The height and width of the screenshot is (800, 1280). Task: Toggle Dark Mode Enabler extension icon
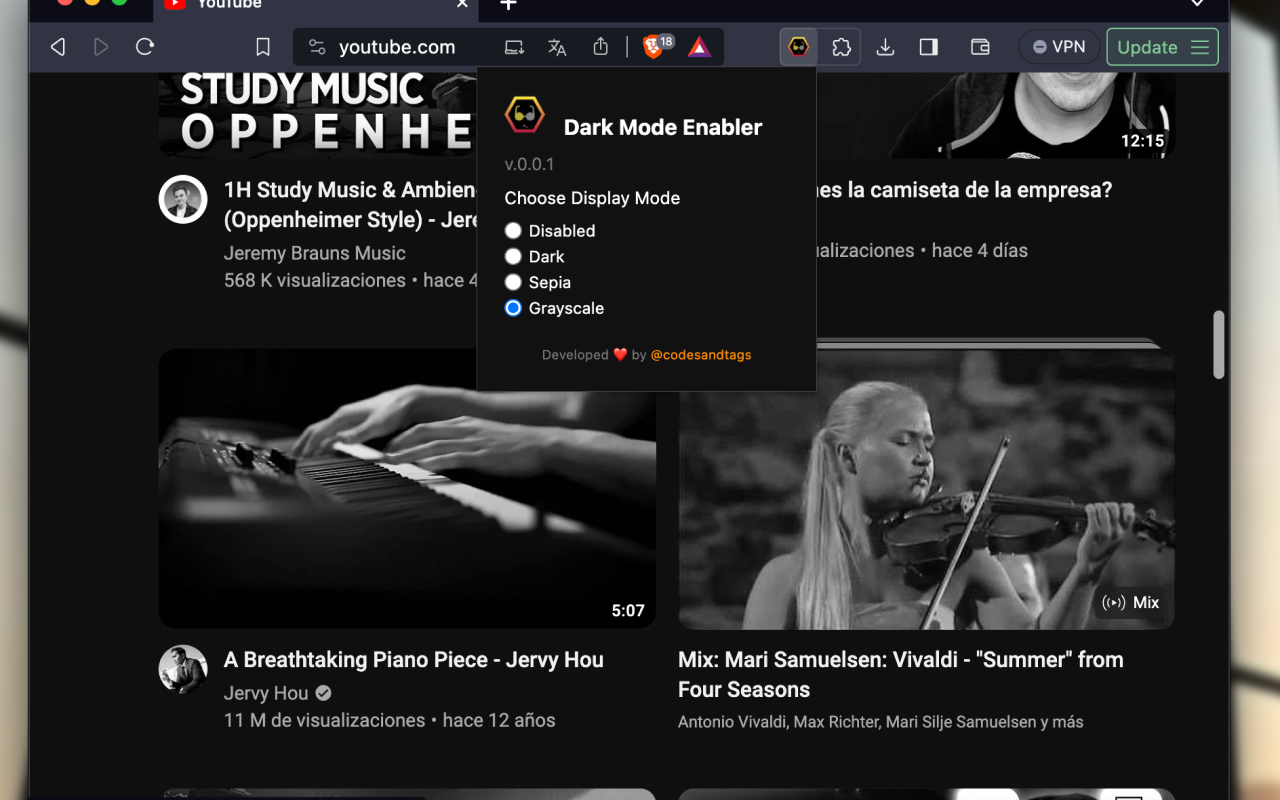[798, 47]
